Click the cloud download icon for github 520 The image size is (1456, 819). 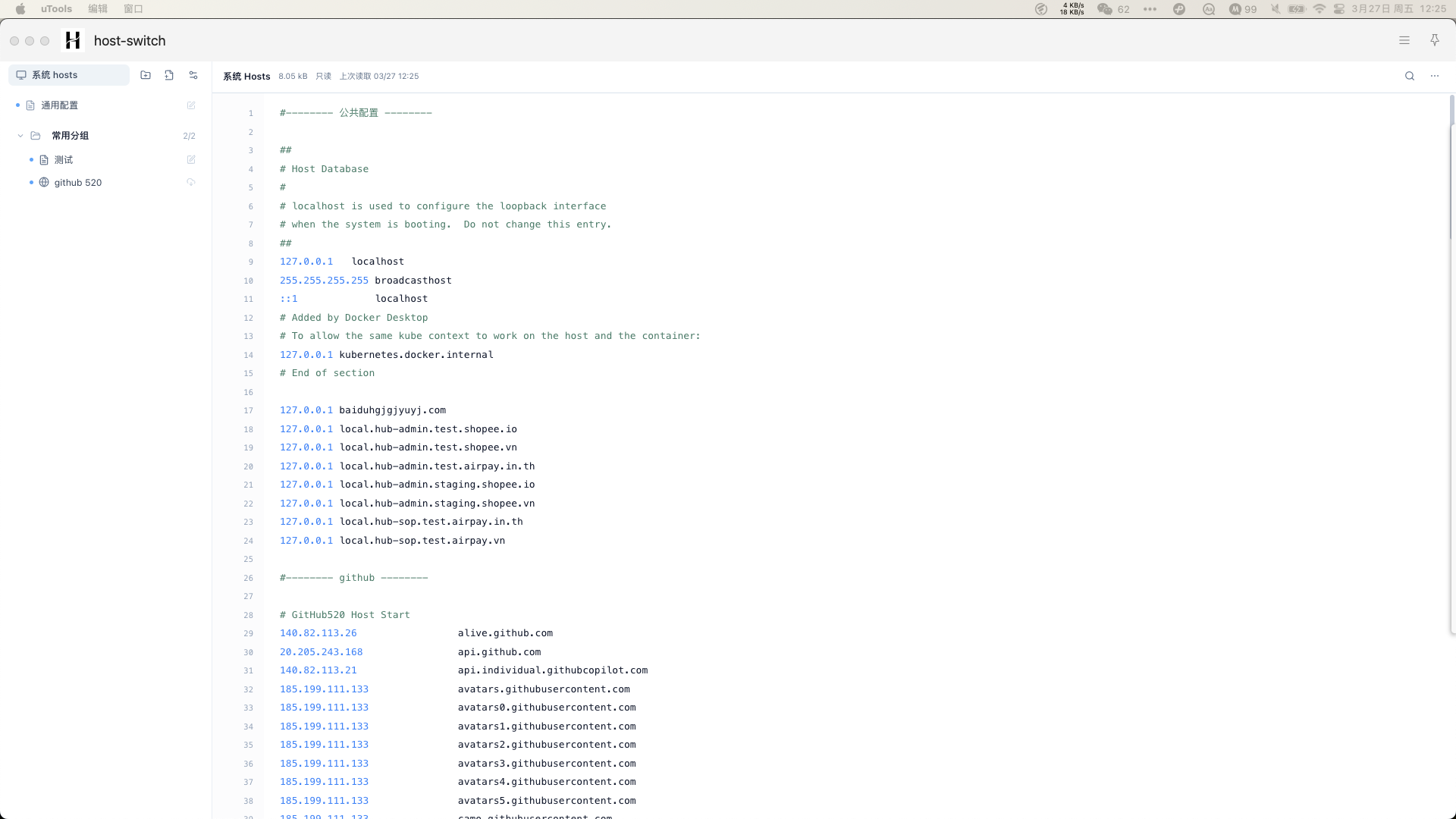coord(191,183)
